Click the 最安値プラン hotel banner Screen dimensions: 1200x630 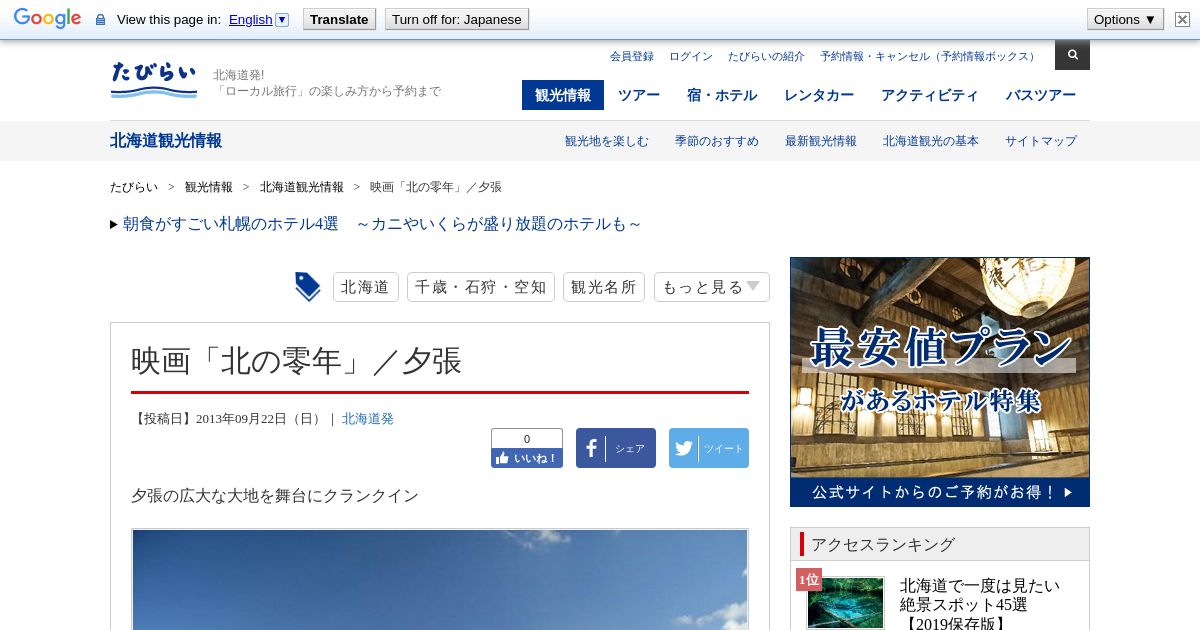pyautogui.click(x=940, y=382)
